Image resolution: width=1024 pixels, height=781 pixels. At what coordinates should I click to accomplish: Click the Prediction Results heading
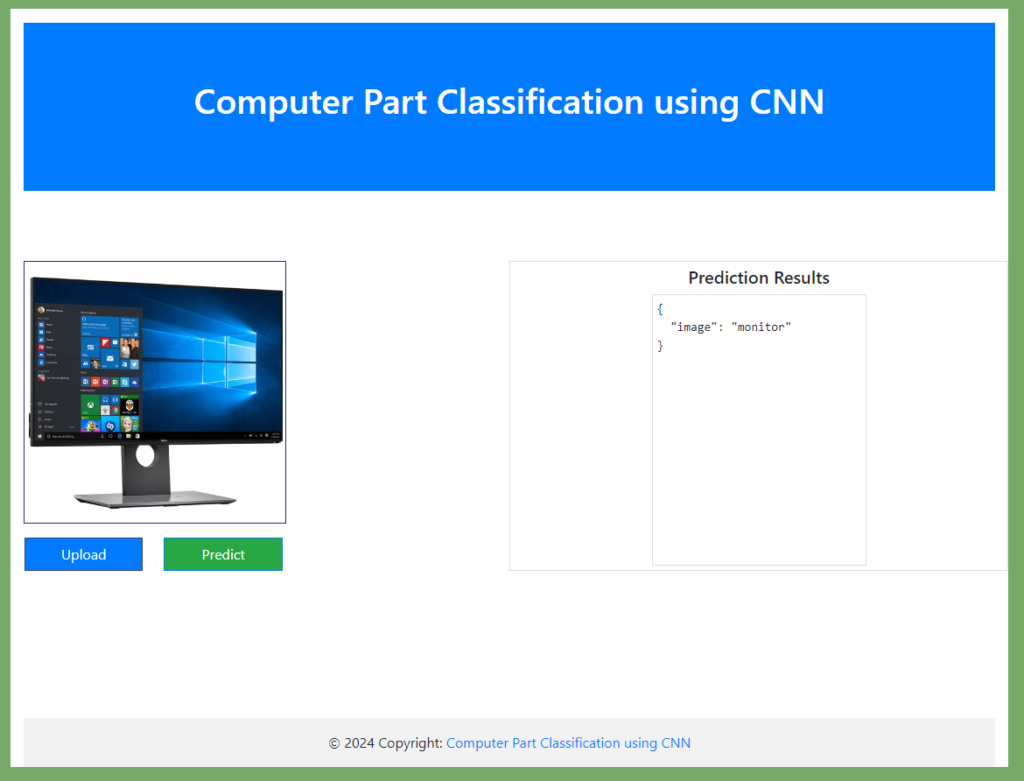point(759,278)
